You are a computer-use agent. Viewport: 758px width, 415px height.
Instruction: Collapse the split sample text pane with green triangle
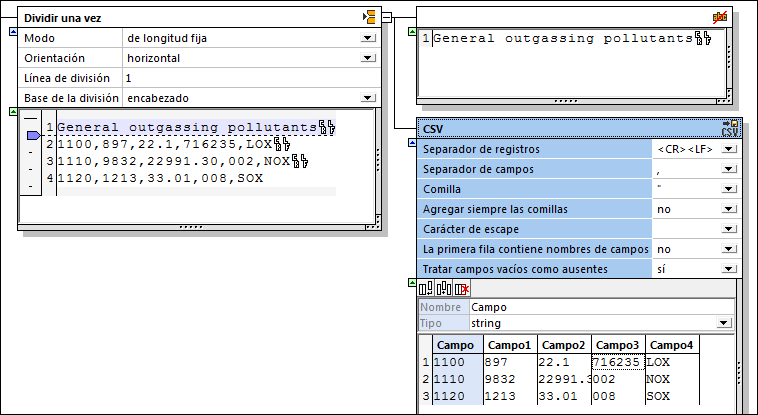click(11, 111)
